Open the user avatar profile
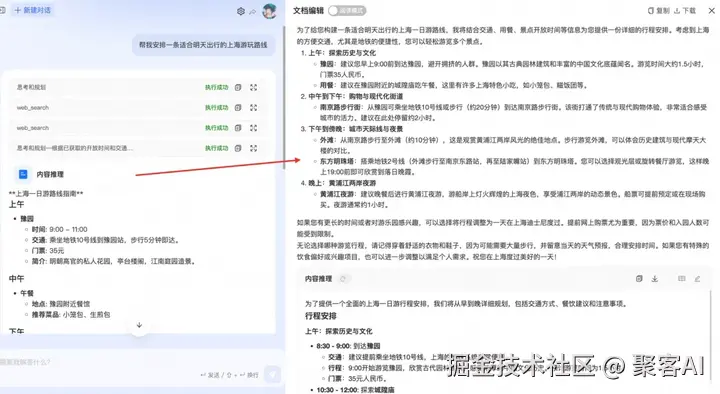720x394 pixels. click(x=270, y=11)
